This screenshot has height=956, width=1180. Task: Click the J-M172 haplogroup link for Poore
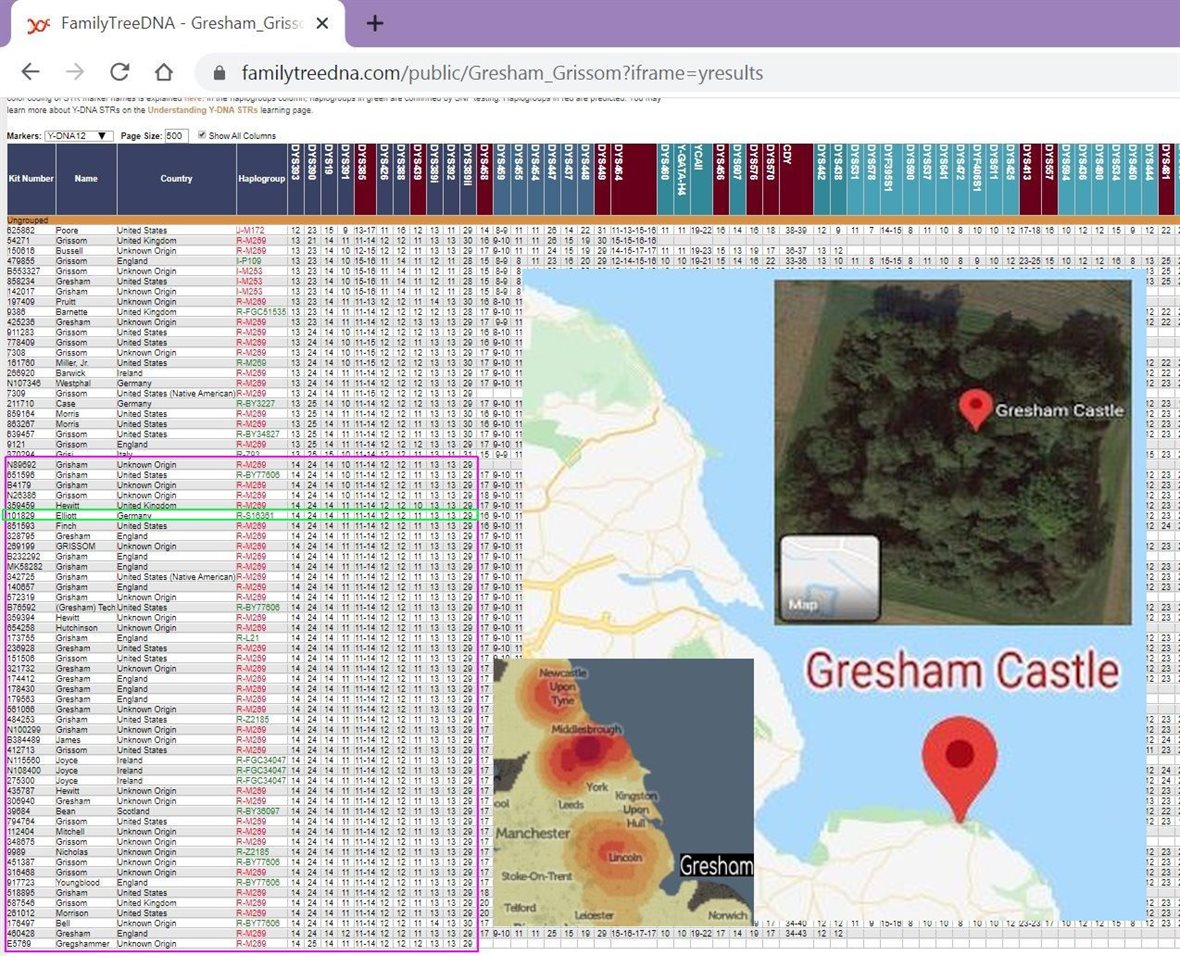(251, 230)
